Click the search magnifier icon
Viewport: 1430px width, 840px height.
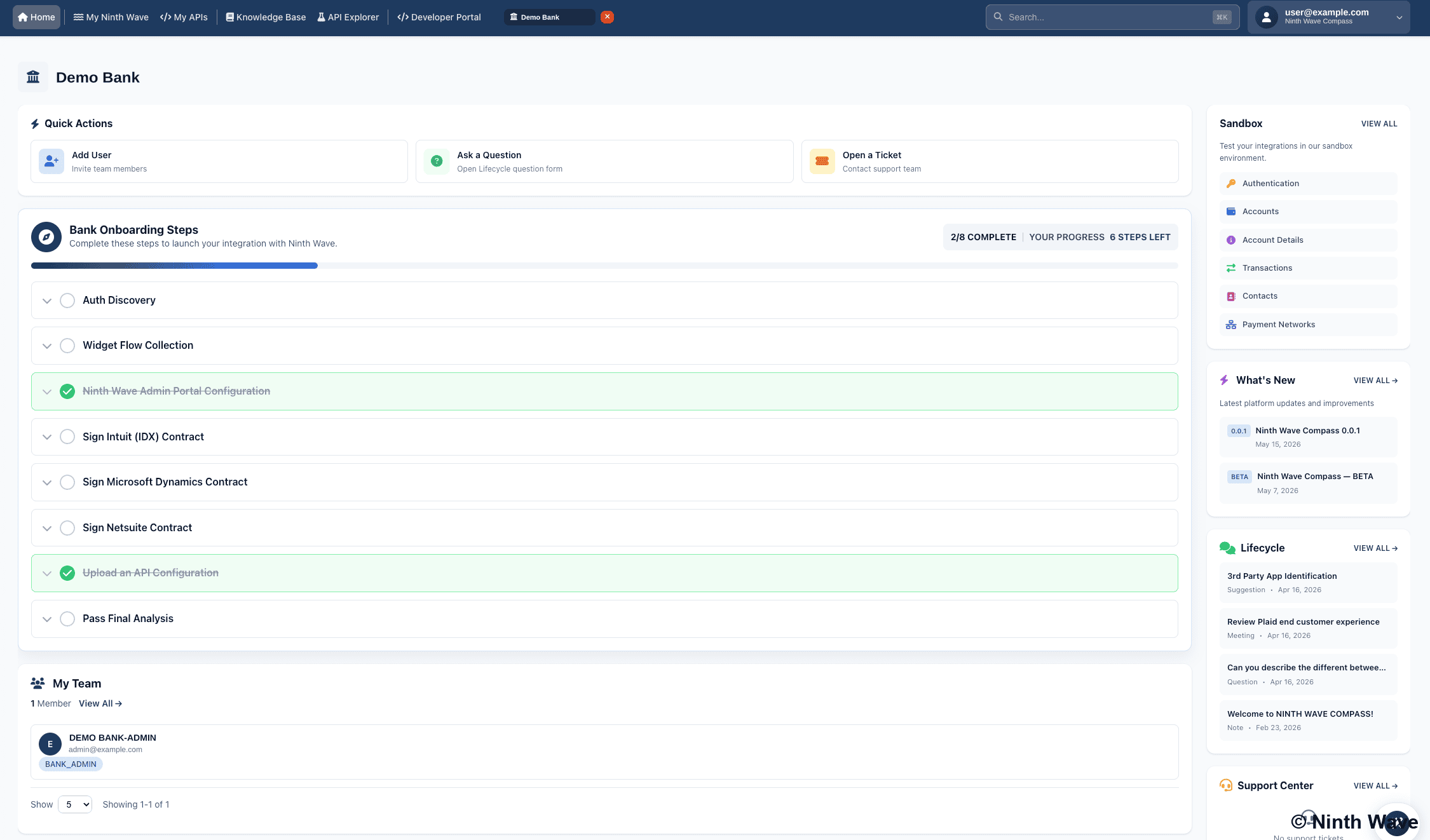[998, 17]
